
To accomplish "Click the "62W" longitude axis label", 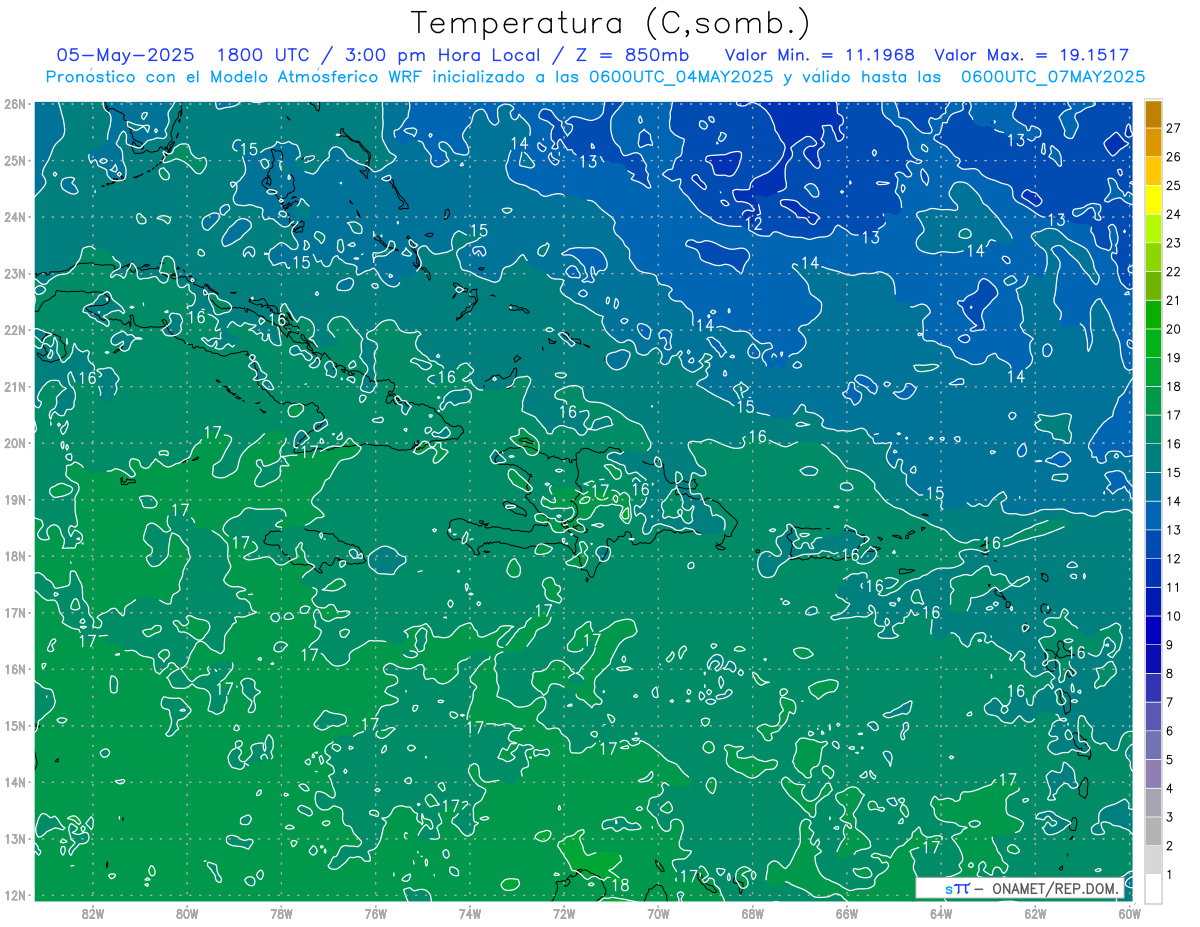I will click(x=1035, y=913).
